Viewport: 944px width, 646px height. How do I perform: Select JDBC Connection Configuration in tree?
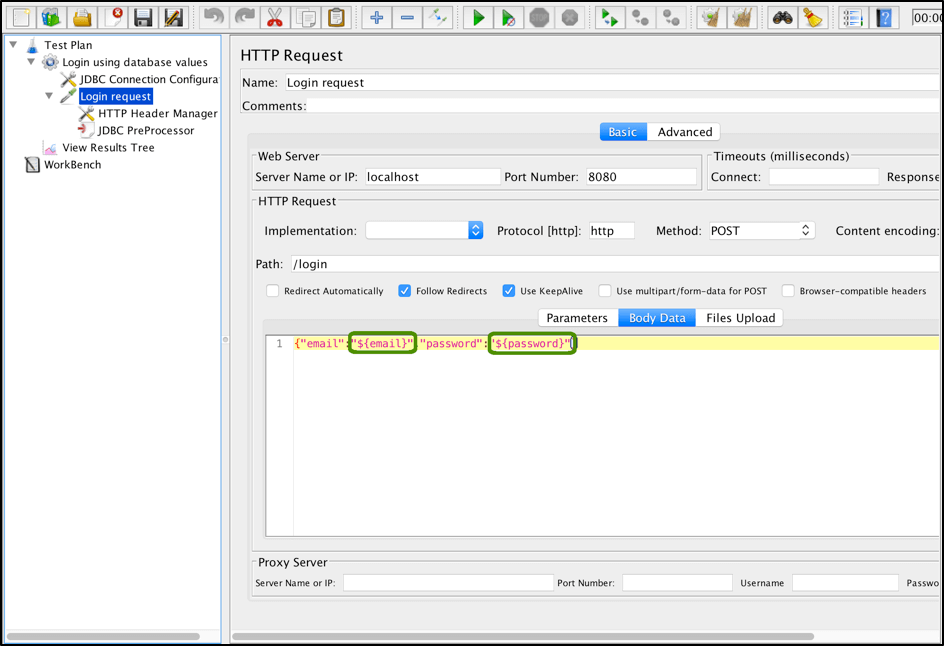149,79
